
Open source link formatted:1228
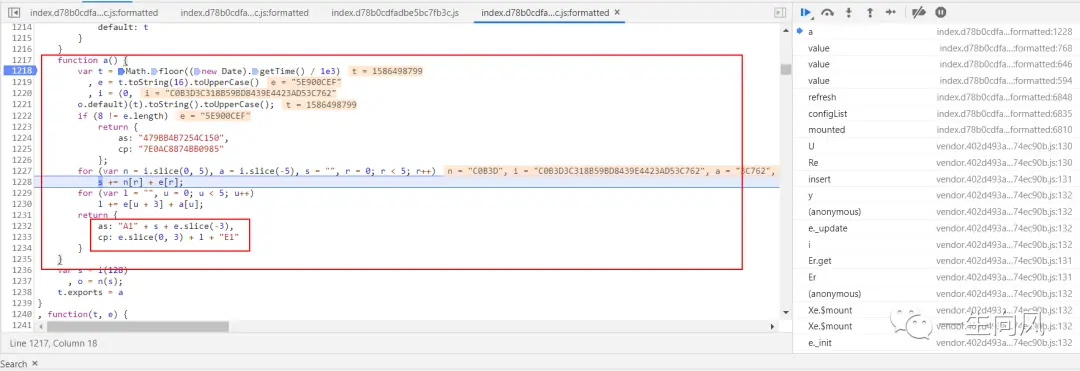pyautogui.click(x=1004, y=32)
